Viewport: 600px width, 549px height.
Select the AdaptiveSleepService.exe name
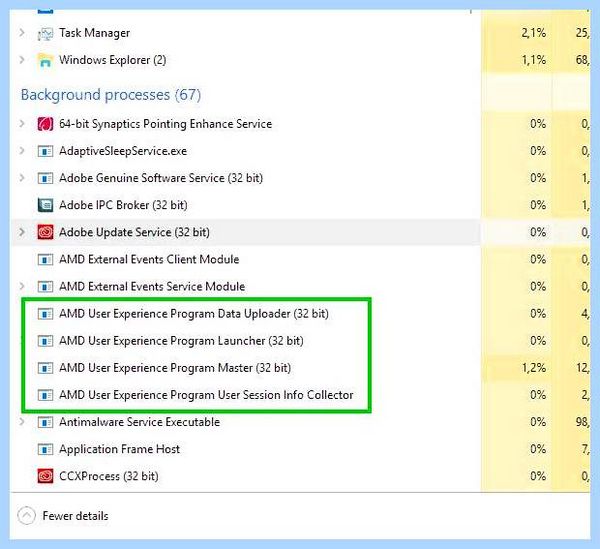pyautogui.click(x=123, y=151)
